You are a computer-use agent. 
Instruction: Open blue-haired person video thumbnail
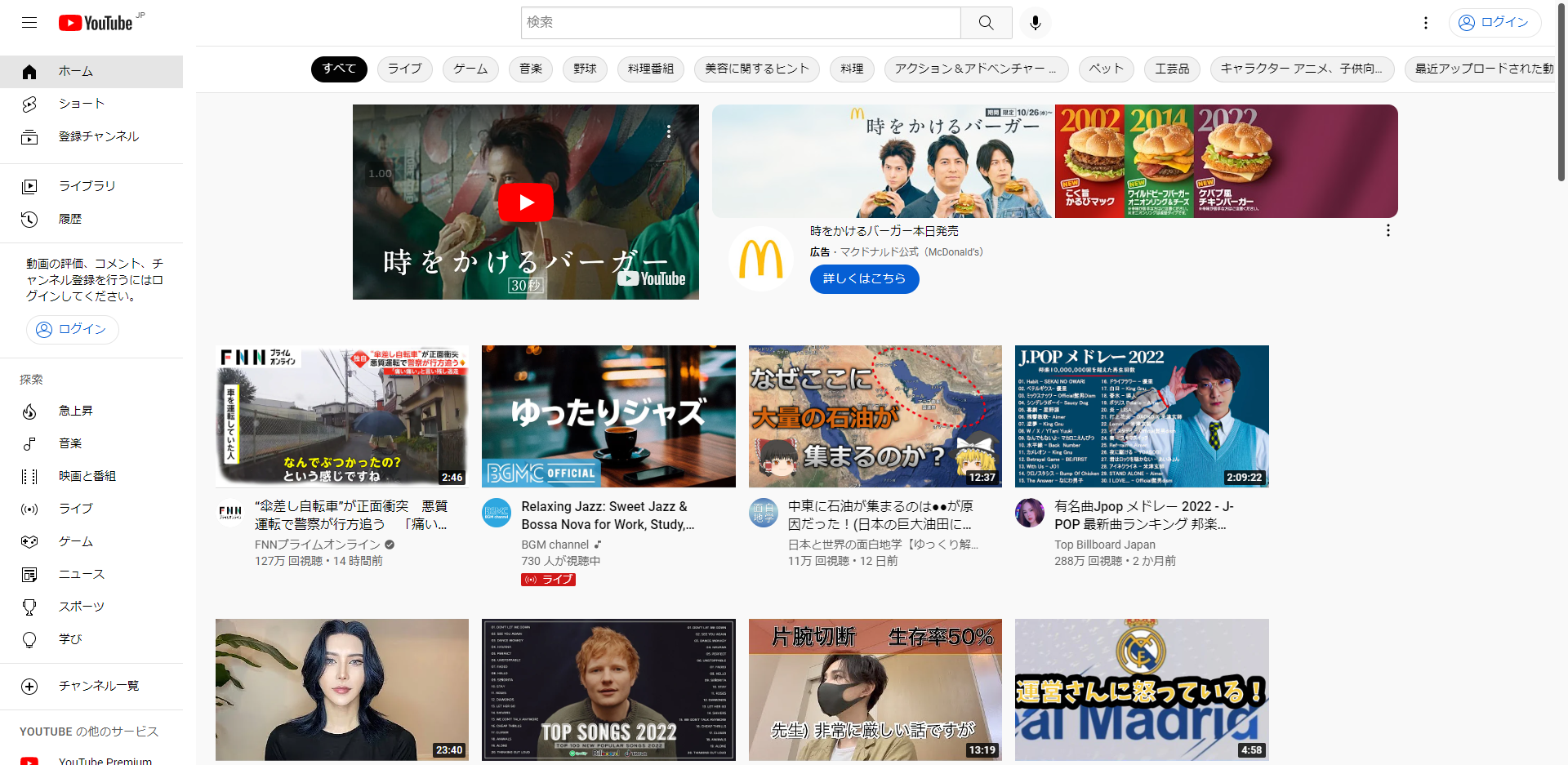click(342, 690)
